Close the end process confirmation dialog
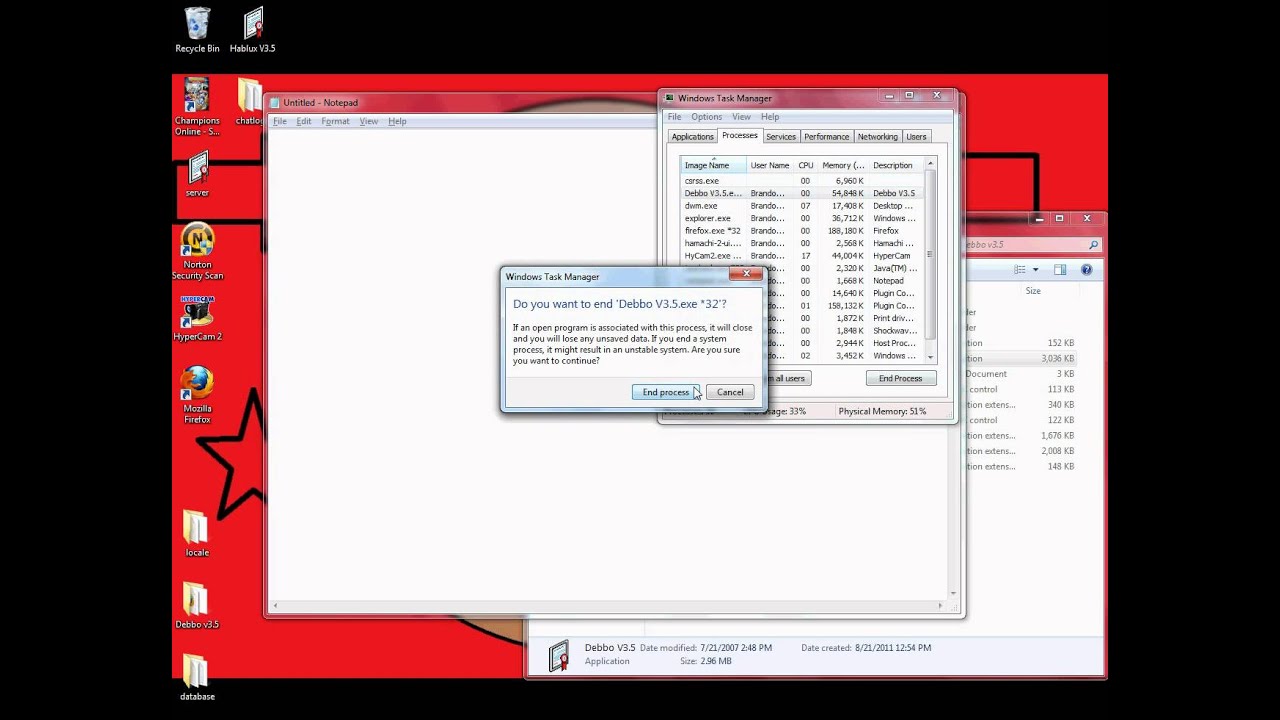The height and width of the screenshot is (720, 1280). pos(746,274)
